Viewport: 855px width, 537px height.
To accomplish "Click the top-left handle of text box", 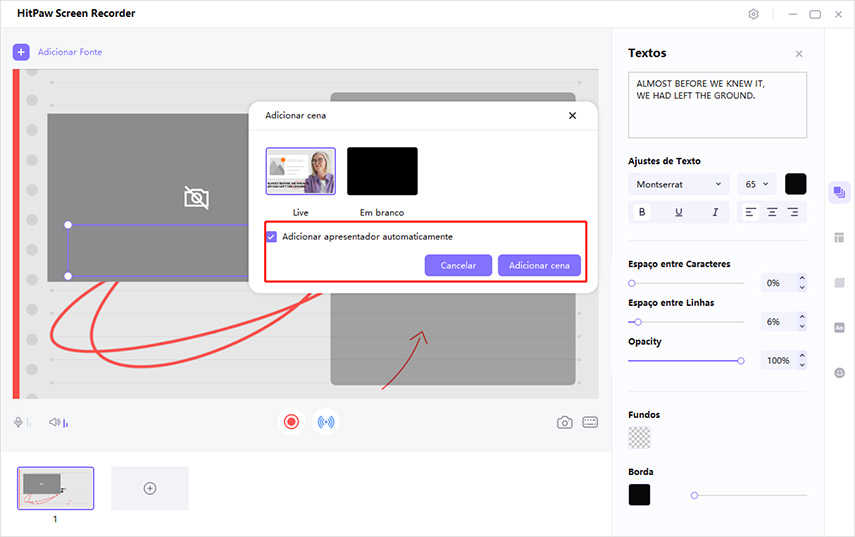I will 68,225.
